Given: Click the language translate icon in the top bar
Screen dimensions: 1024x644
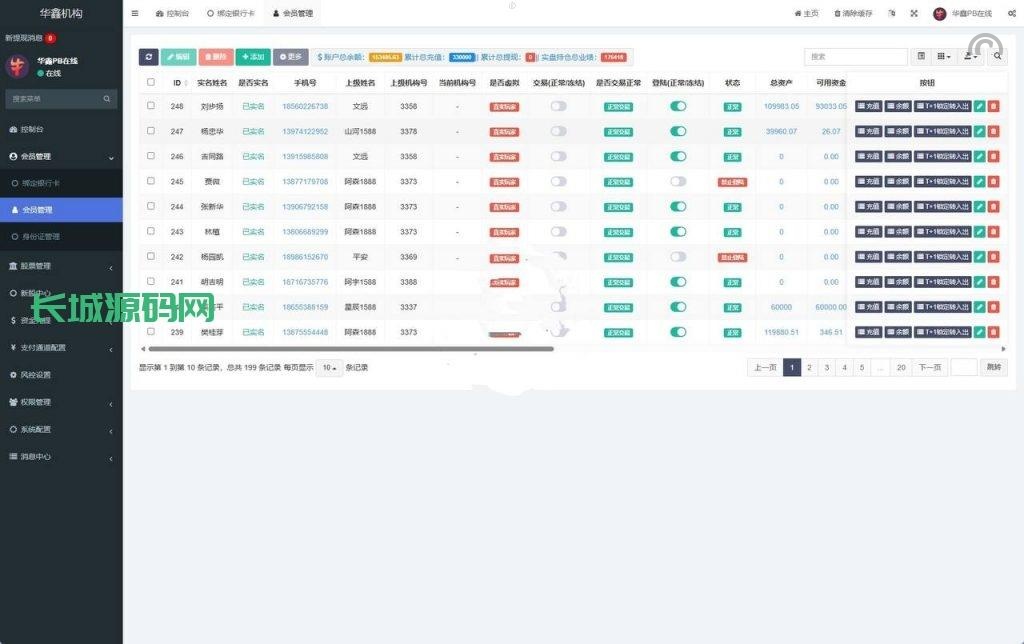Looking at the screenshot, I should [891, 13].
